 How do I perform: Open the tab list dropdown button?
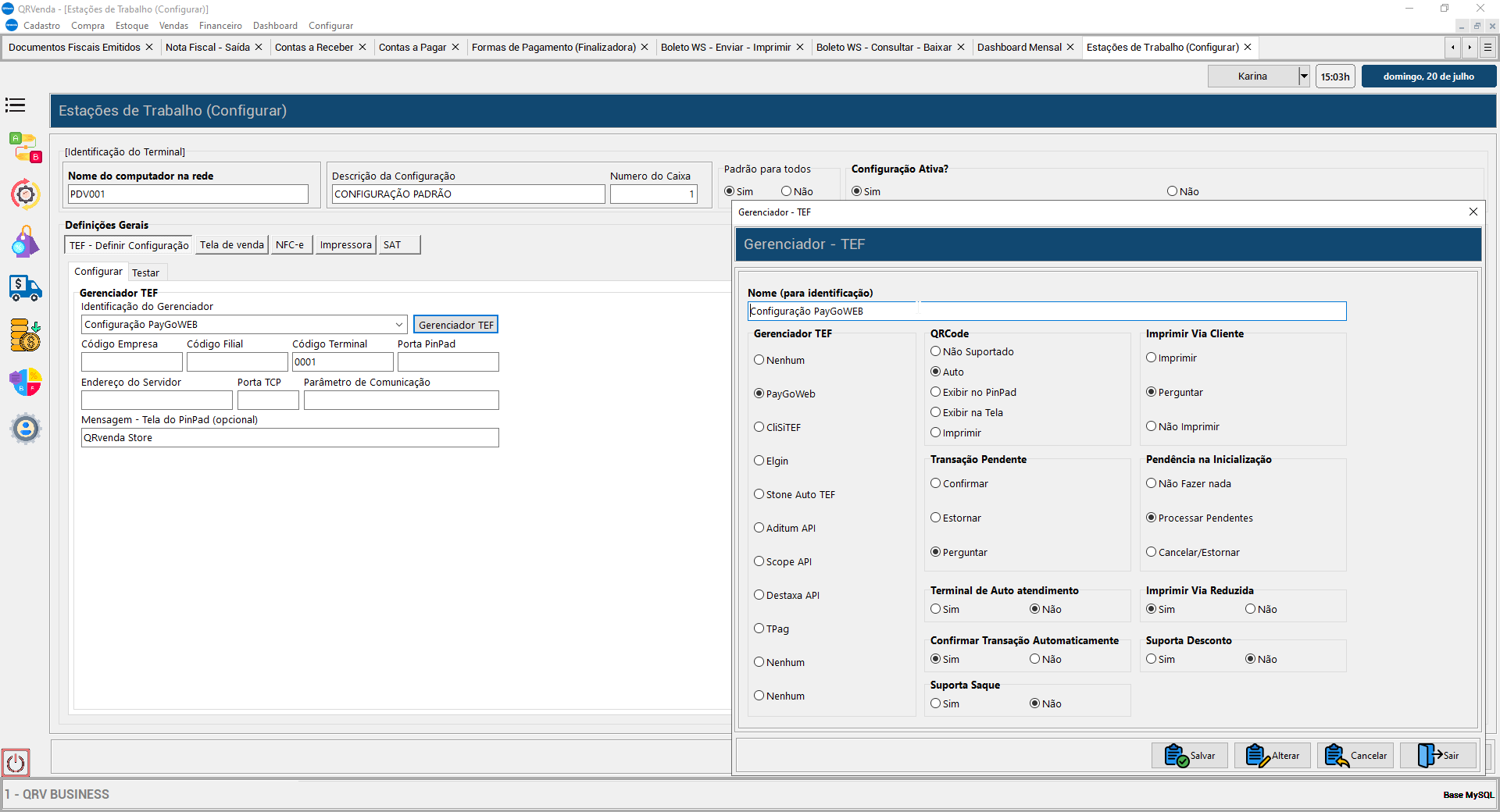(x=1487, y=48)
